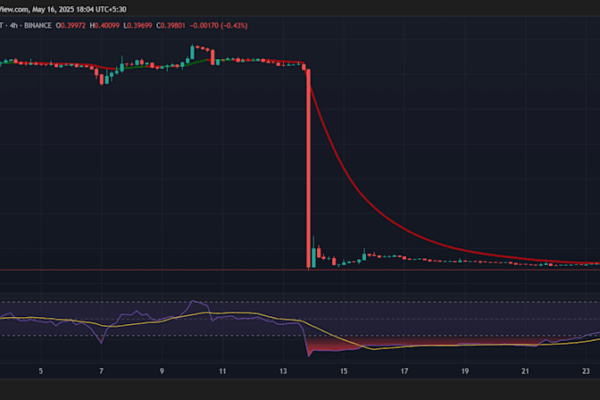Click the 4h timeframe label

[x=14, y=26]
